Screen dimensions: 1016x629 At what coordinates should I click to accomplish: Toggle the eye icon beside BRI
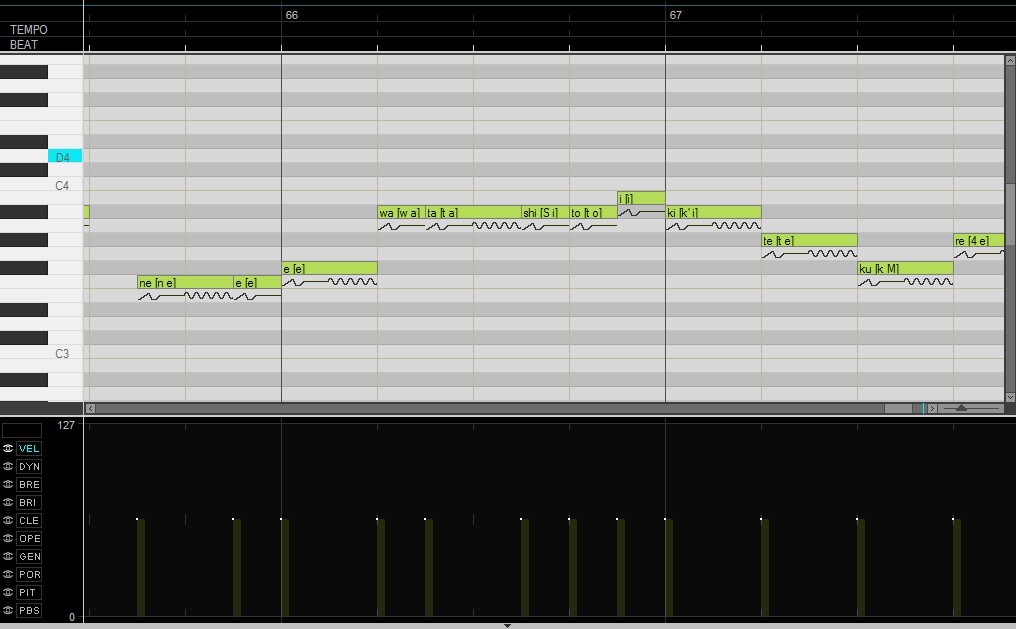(x=8, y=502)
